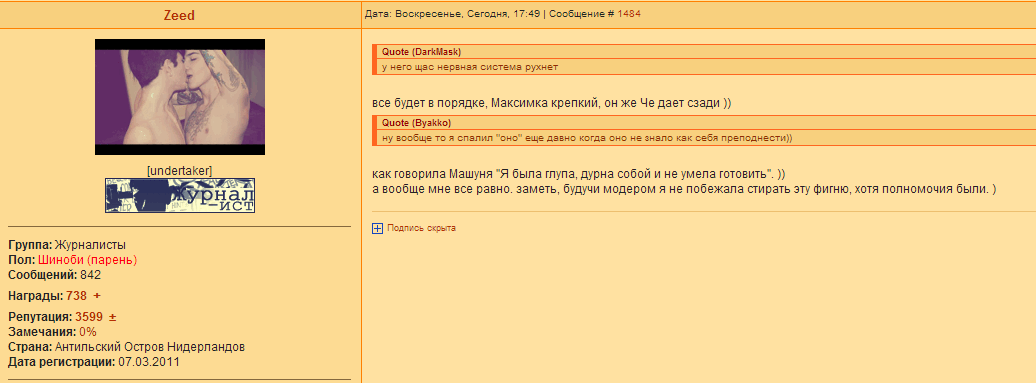1036x383 pixels.
Task: Click the sentence about будучи модером
Action: point(684,189)
